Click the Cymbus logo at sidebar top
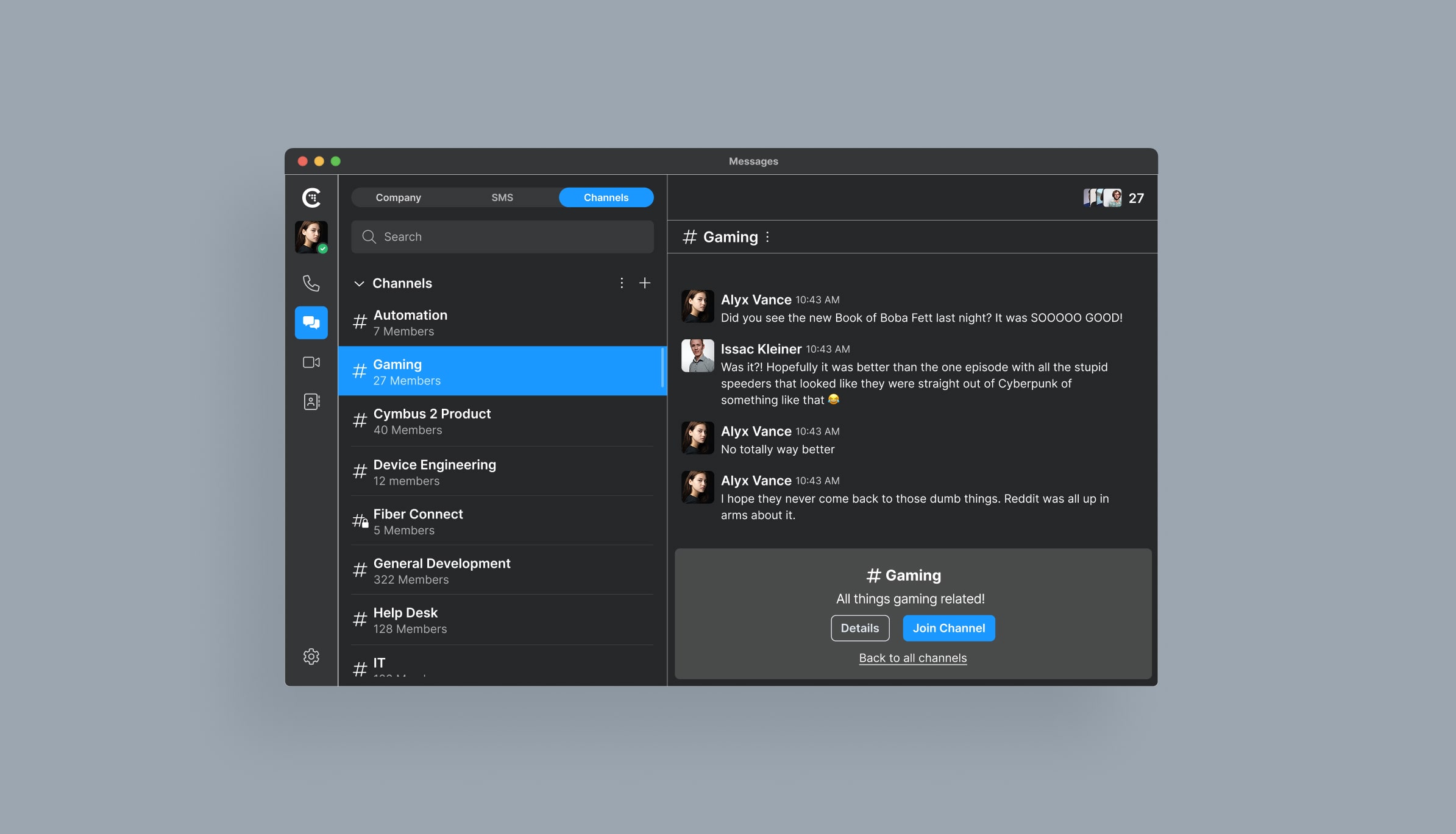Viewport: 1456px width, 834px height. click(311, 197)
